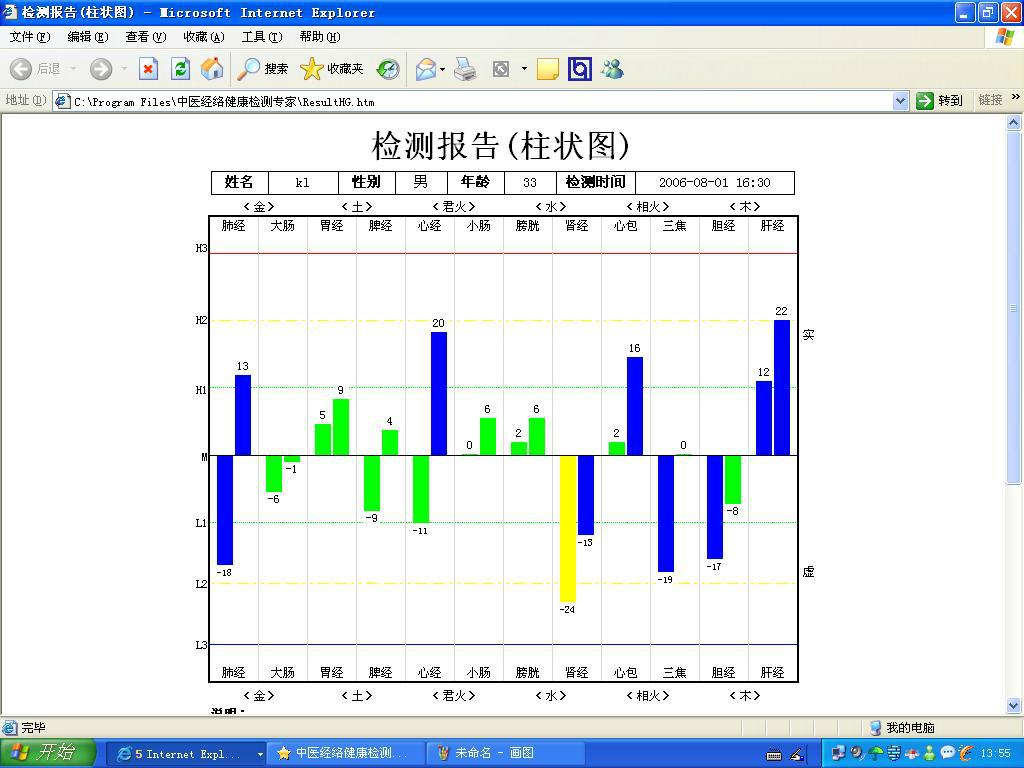
Task: Click the blue 20 bar for 心经
Action: (439, 393)
